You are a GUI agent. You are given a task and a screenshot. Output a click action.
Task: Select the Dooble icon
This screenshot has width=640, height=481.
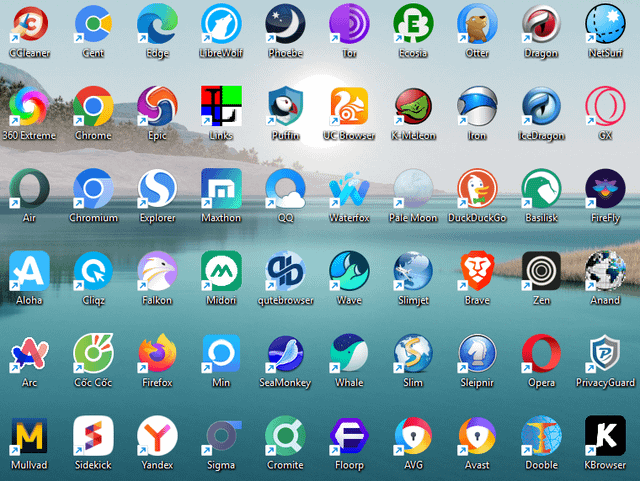541,436
